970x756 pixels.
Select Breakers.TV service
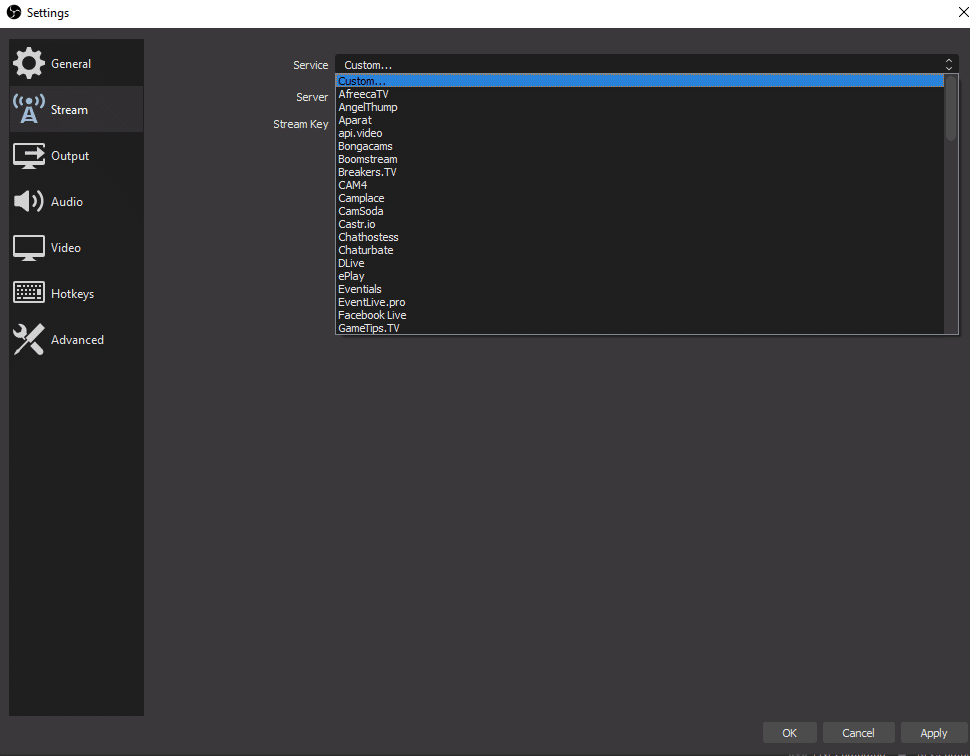(x=640, y=172)
